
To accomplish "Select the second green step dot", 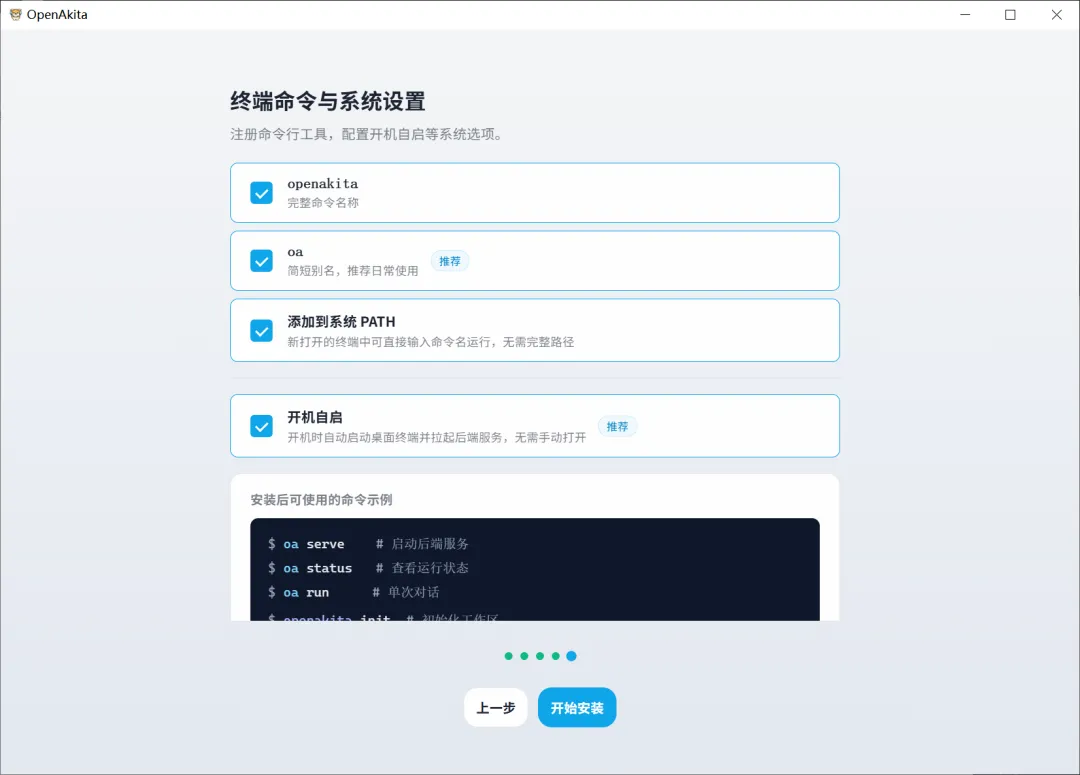I will point(524,656).
